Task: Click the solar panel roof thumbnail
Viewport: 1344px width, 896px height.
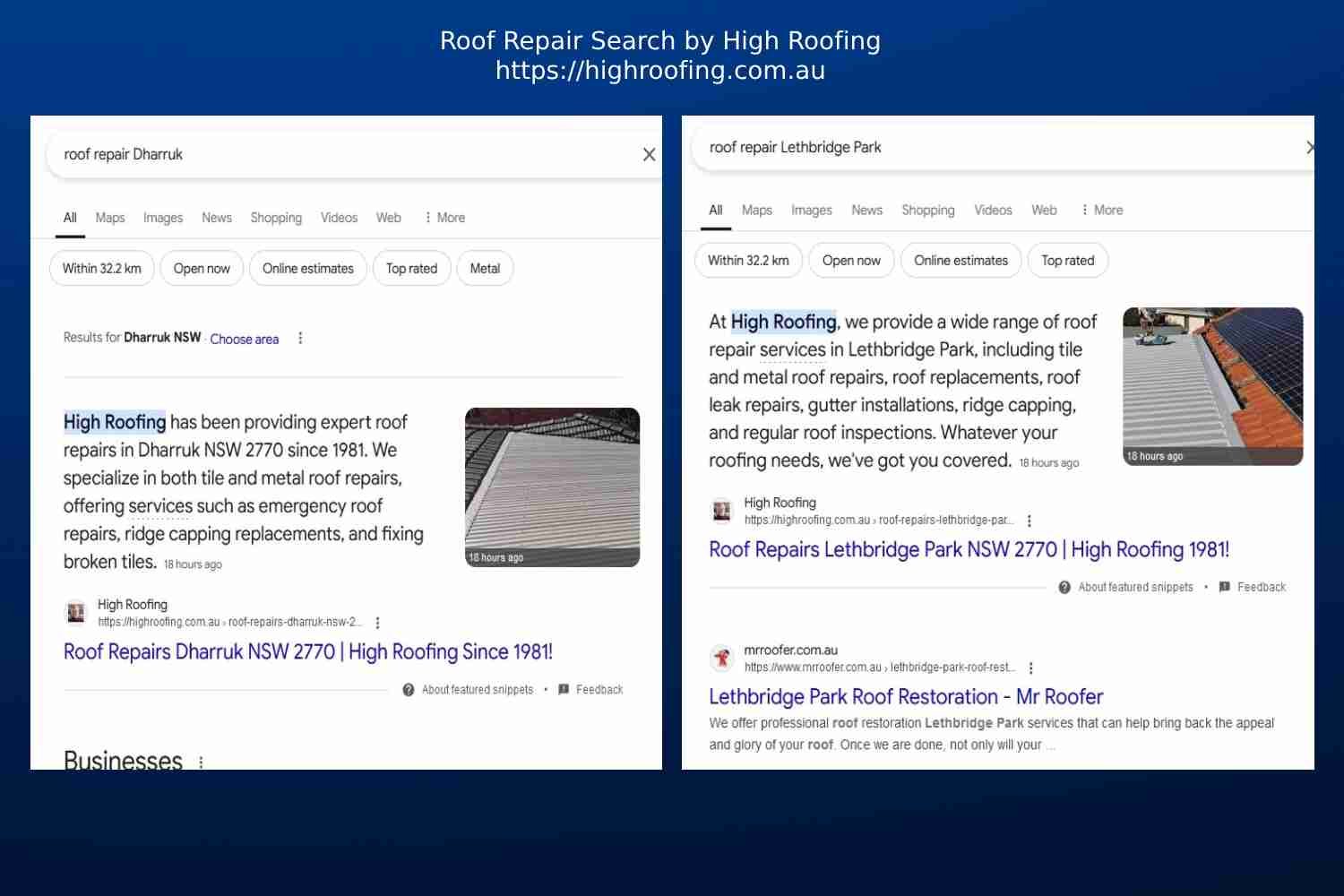Action: (1213, 386)
